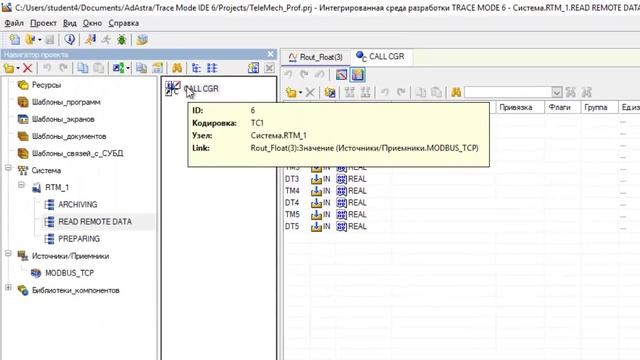
Task: Open the dropdown arrow beside open project icon
Action: pyautogui.click(x=39, y=40)
